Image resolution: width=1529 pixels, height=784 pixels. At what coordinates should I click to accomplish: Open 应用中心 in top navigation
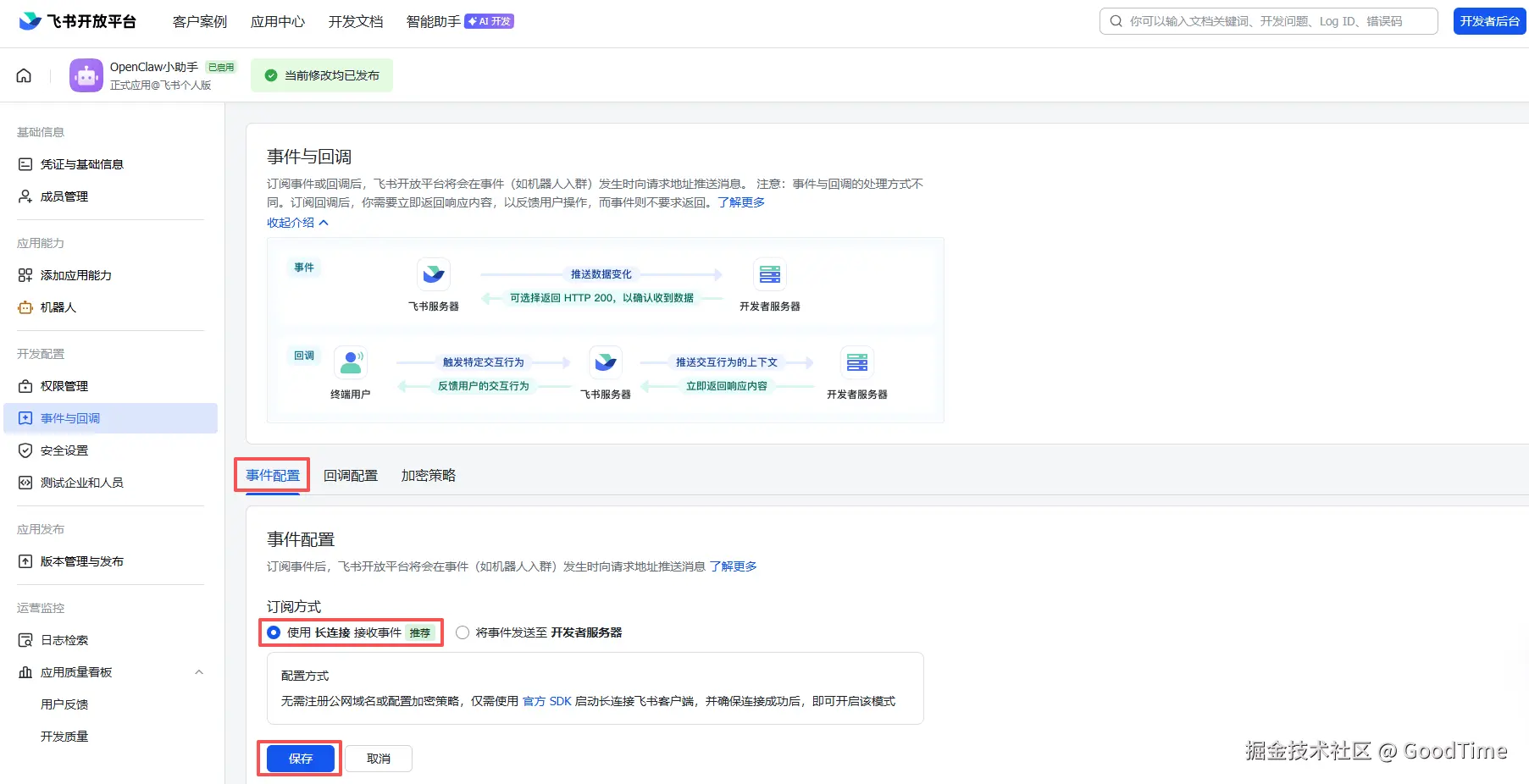pos(278,21)
